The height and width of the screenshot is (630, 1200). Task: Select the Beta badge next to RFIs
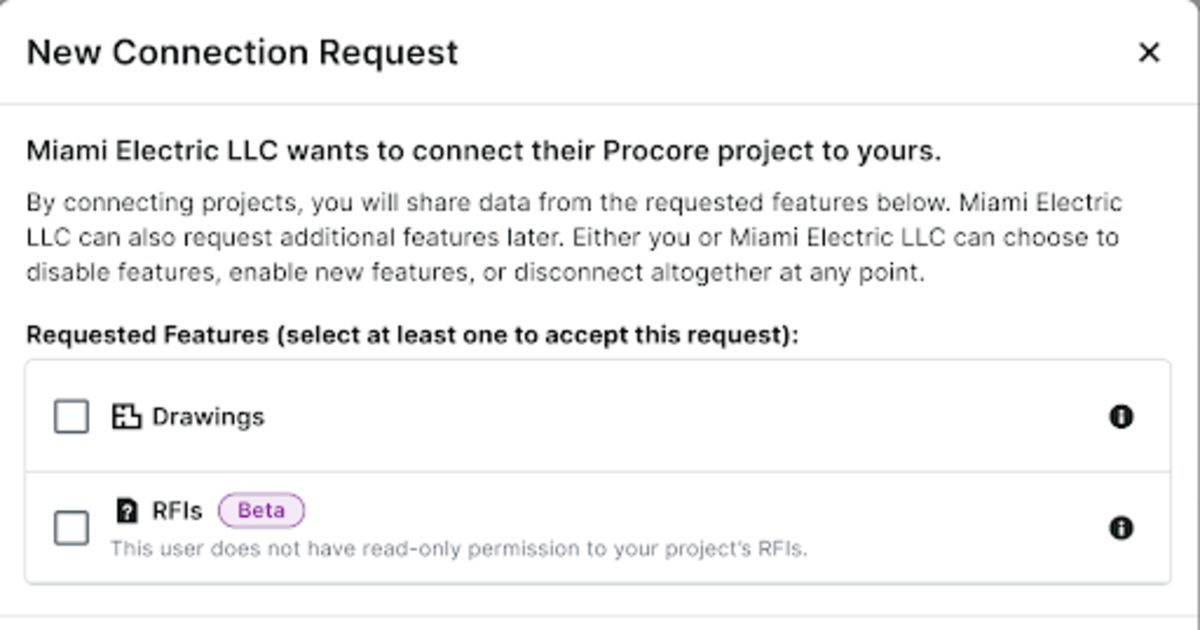pos(263,509)
